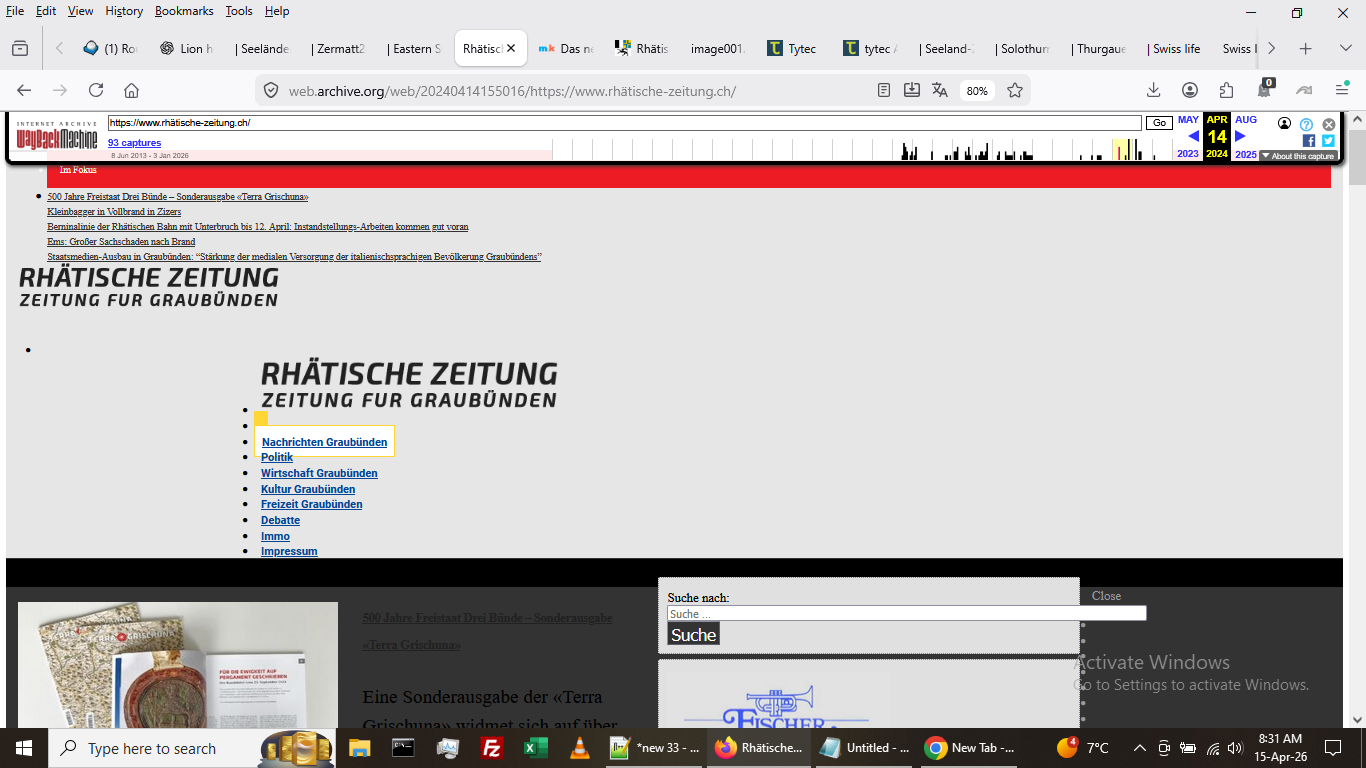Share capture on Twitter icon
This screenshot has width=1366, height=768.
[1328, 141]
